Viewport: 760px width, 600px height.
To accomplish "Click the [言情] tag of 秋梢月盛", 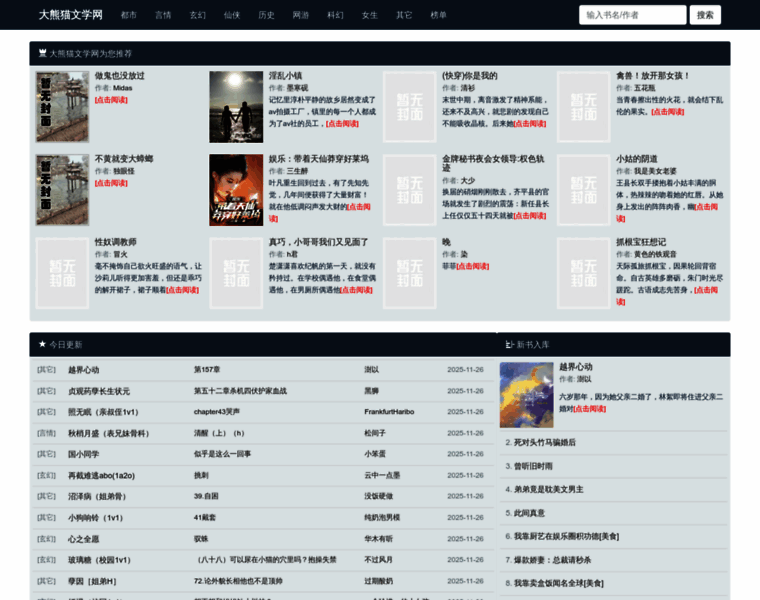I will point(47,433).
